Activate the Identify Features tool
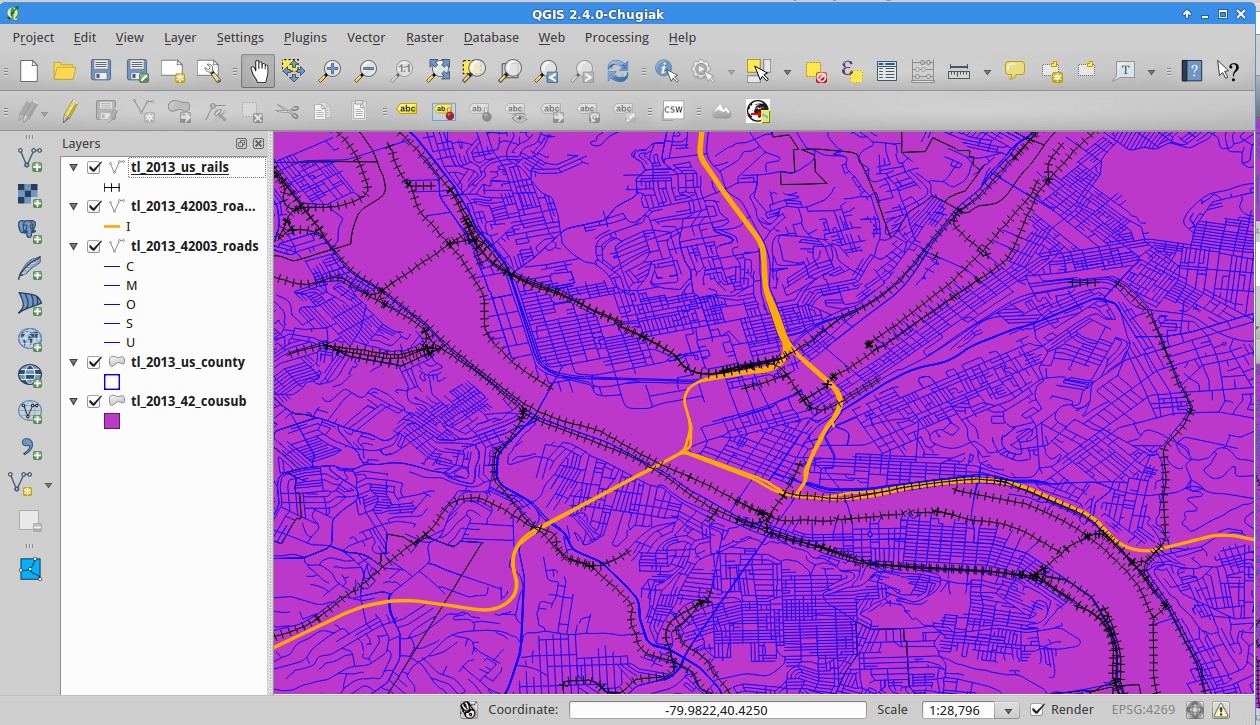The height and width of the screenshot is (725, 1260). 666,71
